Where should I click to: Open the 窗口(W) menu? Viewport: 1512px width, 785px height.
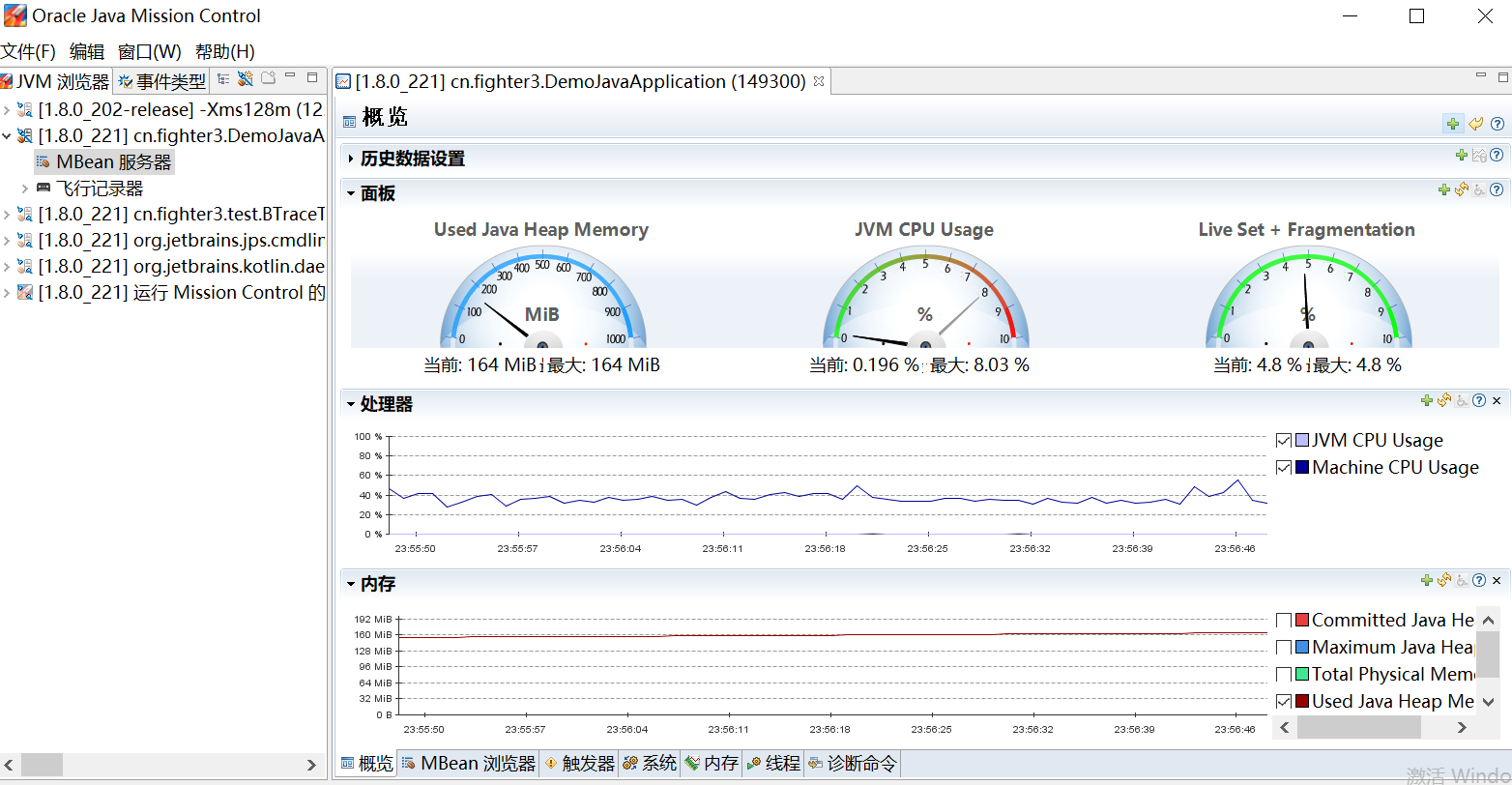[150, 51]
